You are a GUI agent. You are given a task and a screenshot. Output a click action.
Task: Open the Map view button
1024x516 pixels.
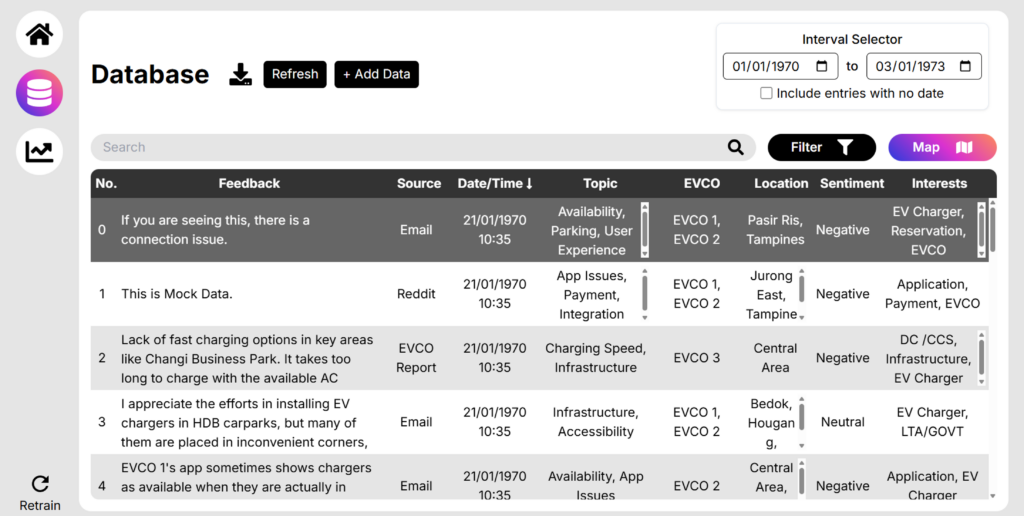(941, 148)
